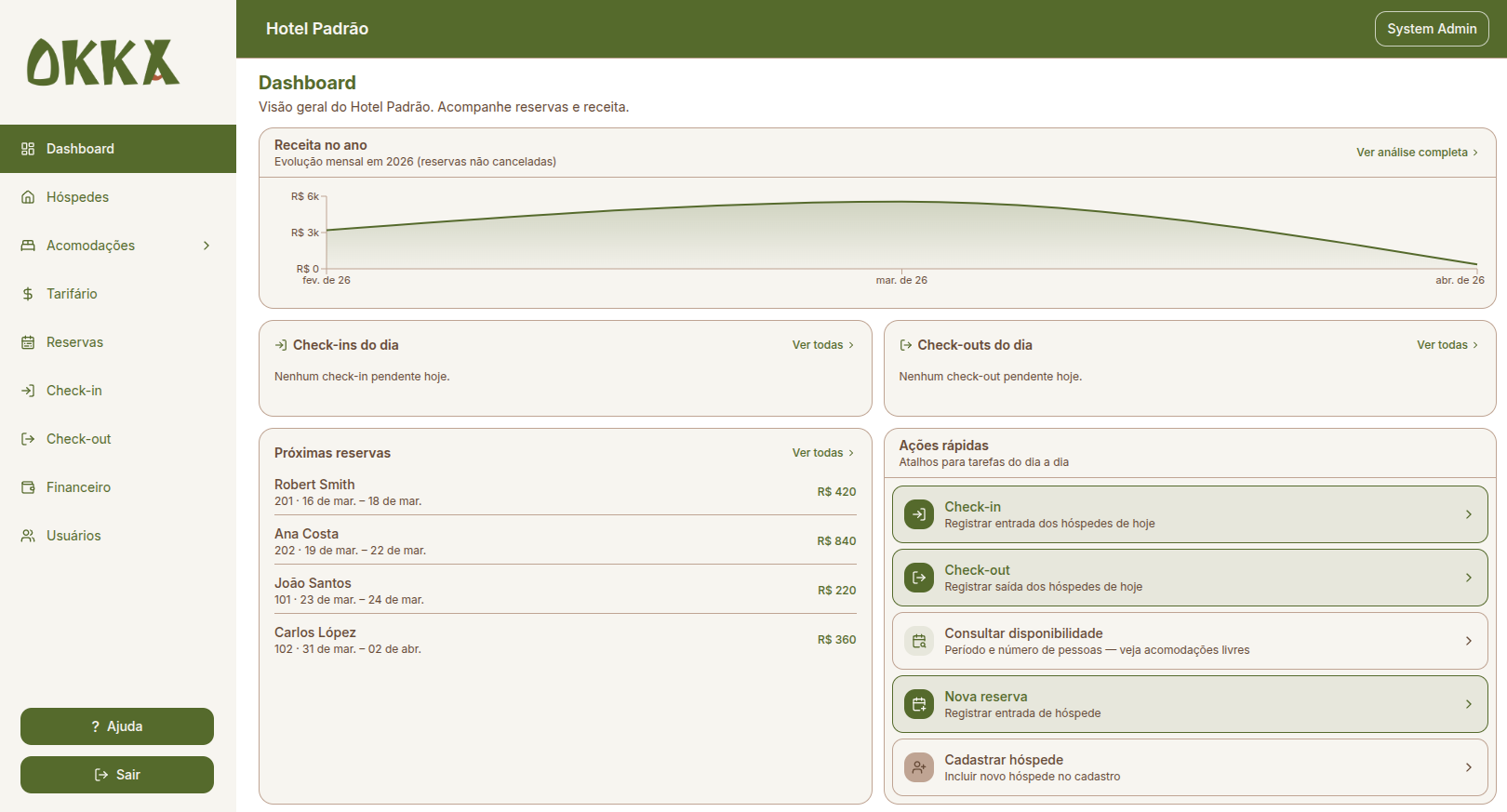Click the green Check-out icon in Ações rápidas
This screenshot has height=812, width=1507.
(x=919, y=578)
